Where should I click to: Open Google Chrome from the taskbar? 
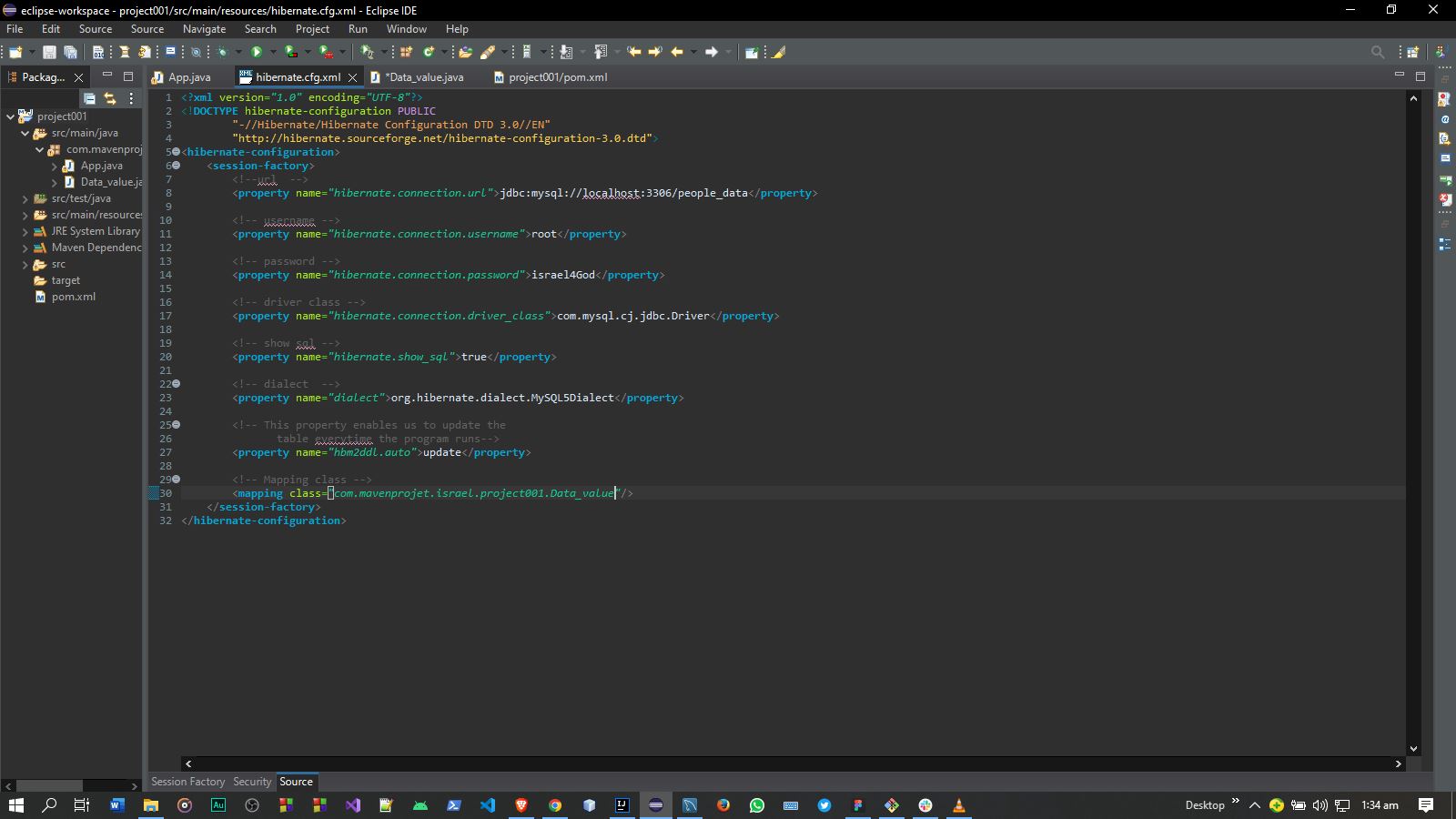555,805
